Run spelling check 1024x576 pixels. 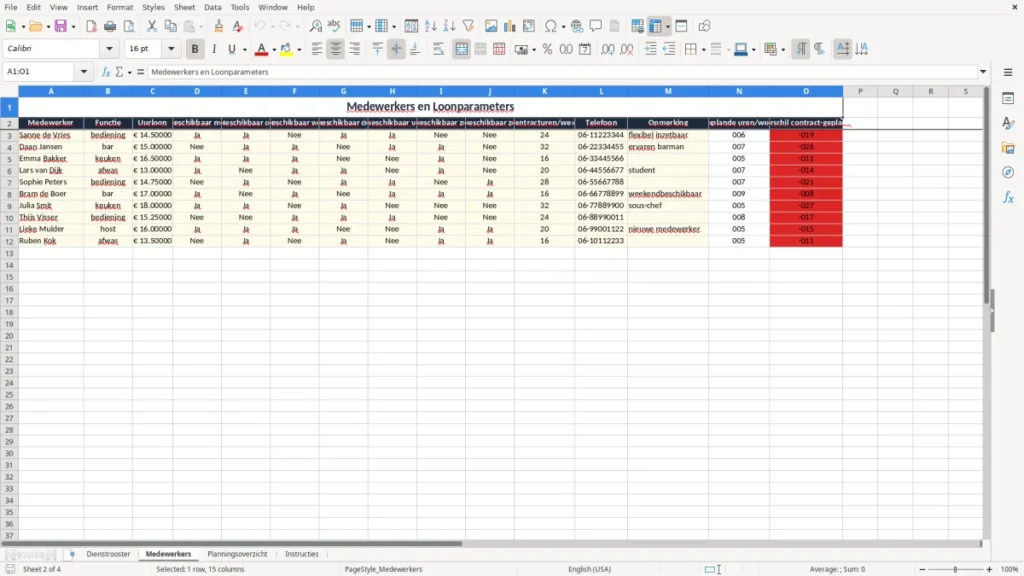coord(334,26)
